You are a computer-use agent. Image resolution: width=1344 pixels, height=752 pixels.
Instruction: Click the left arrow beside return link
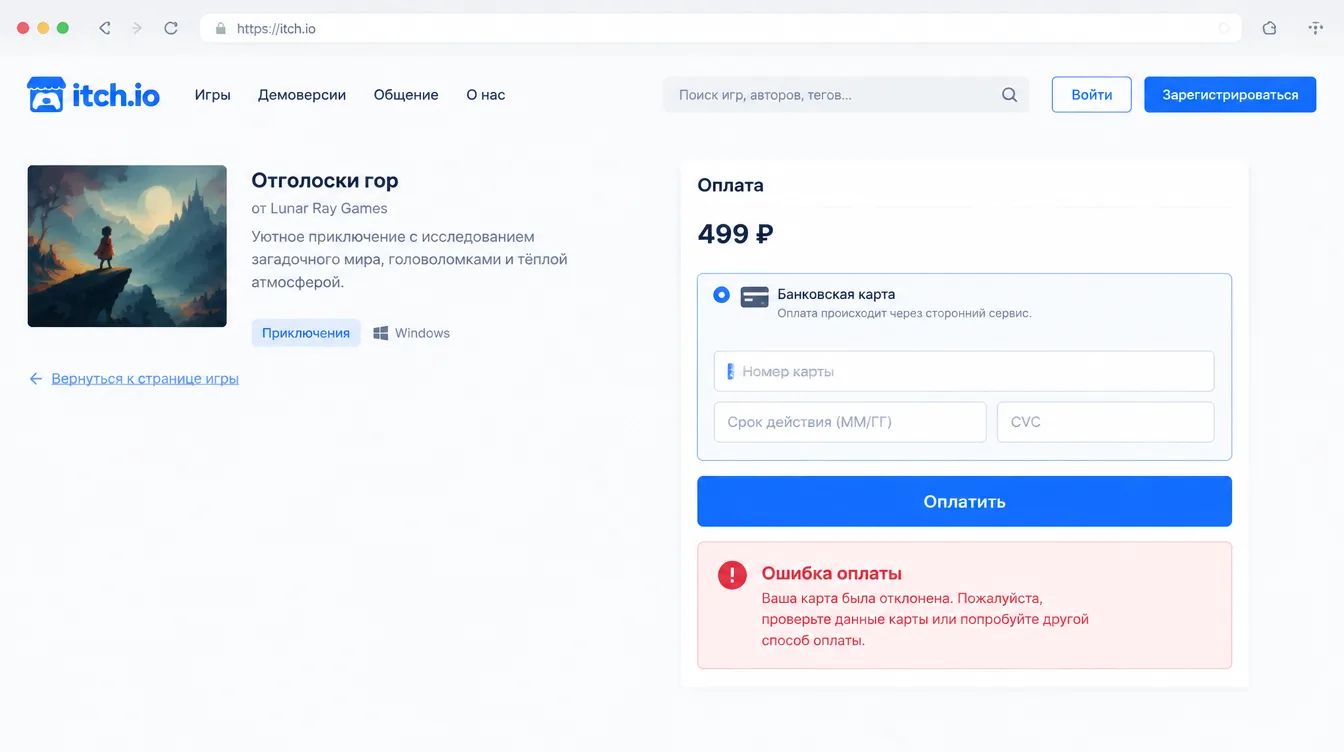[36, 379]
